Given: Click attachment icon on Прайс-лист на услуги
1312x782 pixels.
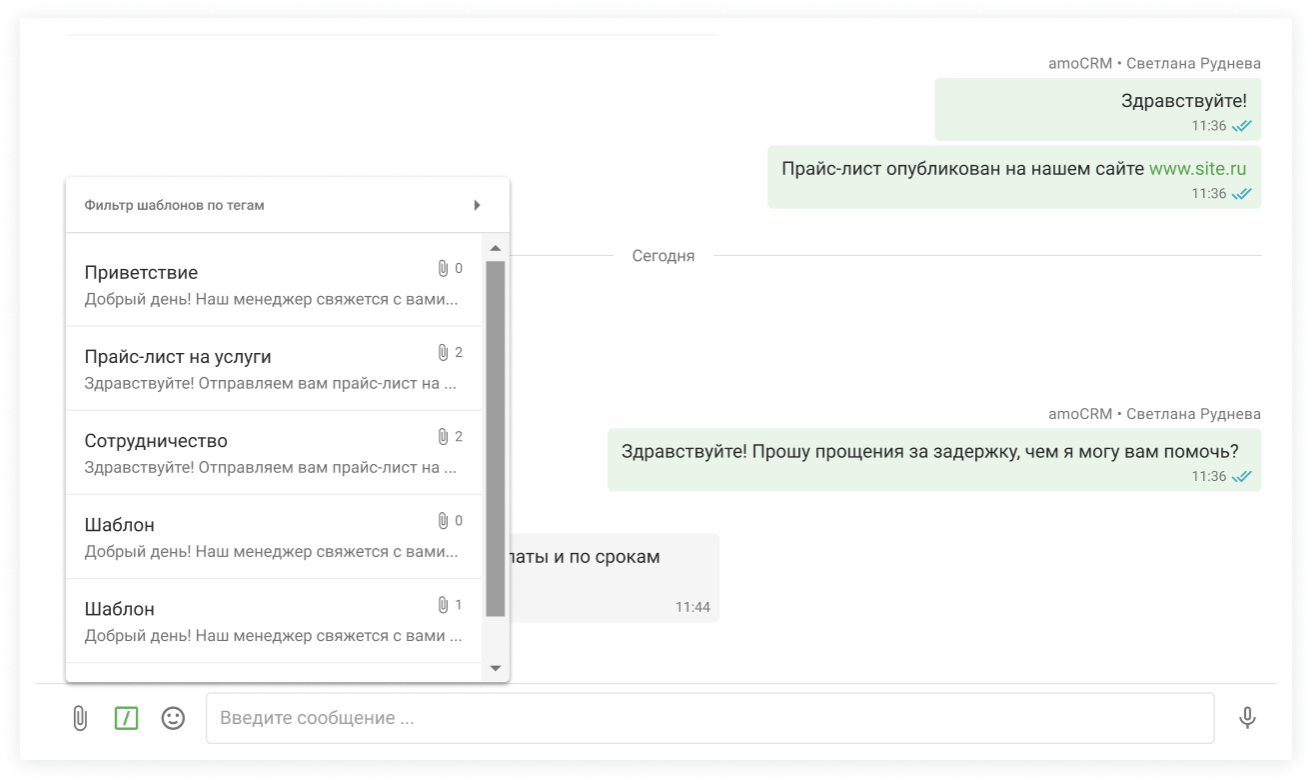Looking at the screenshot, I should 443,353.
